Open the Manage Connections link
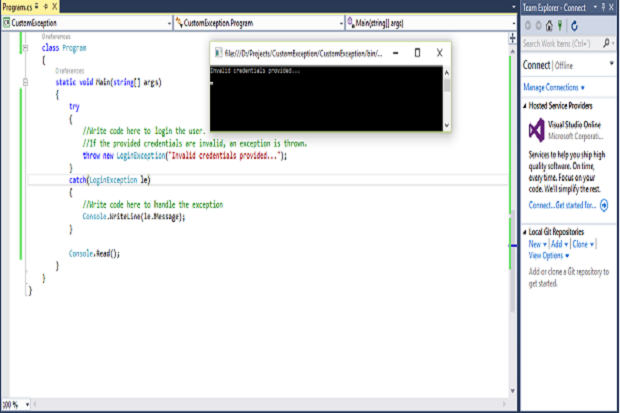Viewport: 620px width, 413px height. (554, 87)
